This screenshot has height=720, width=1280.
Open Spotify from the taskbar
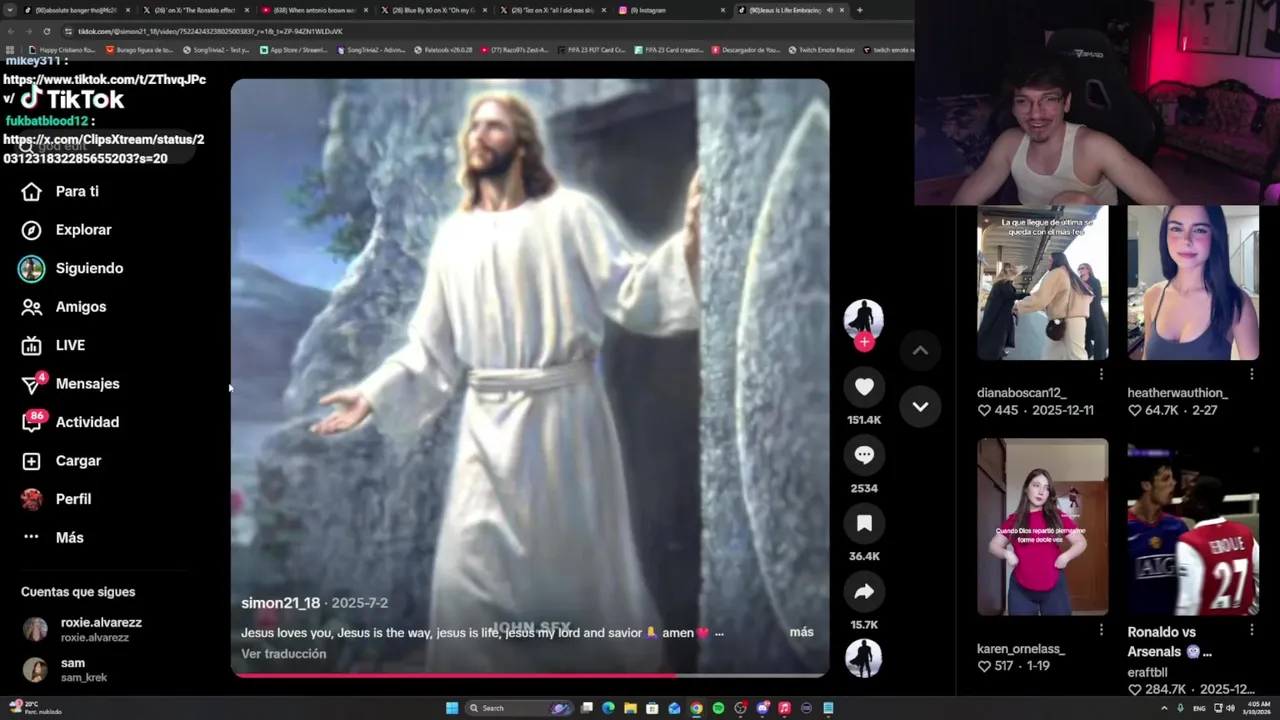coord(718,708)
